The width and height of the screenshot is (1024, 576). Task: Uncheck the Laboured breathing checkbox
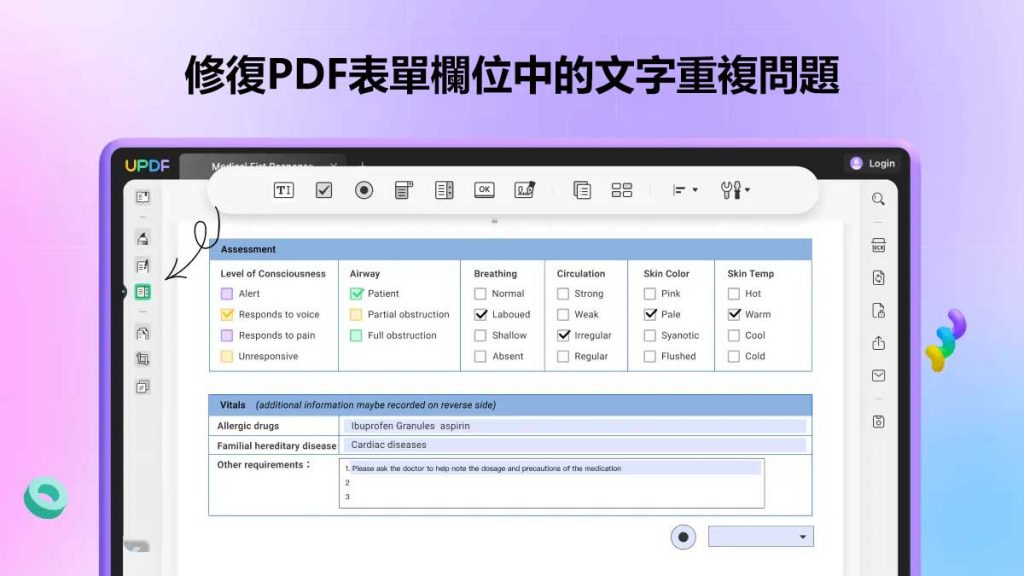click(x=481, y=314)
